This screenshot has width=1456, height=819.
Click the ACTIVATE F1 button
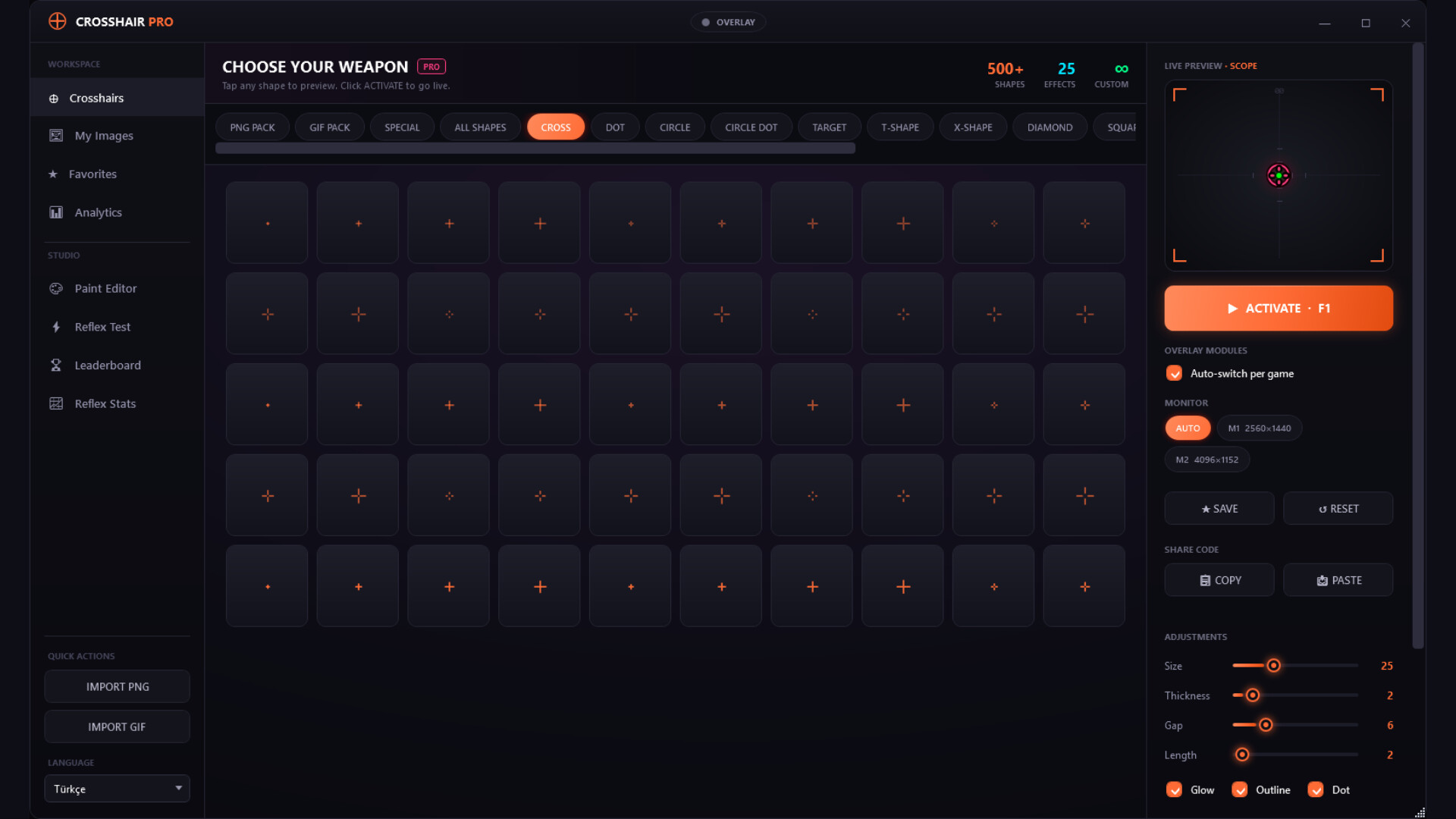coord(1279,309)
